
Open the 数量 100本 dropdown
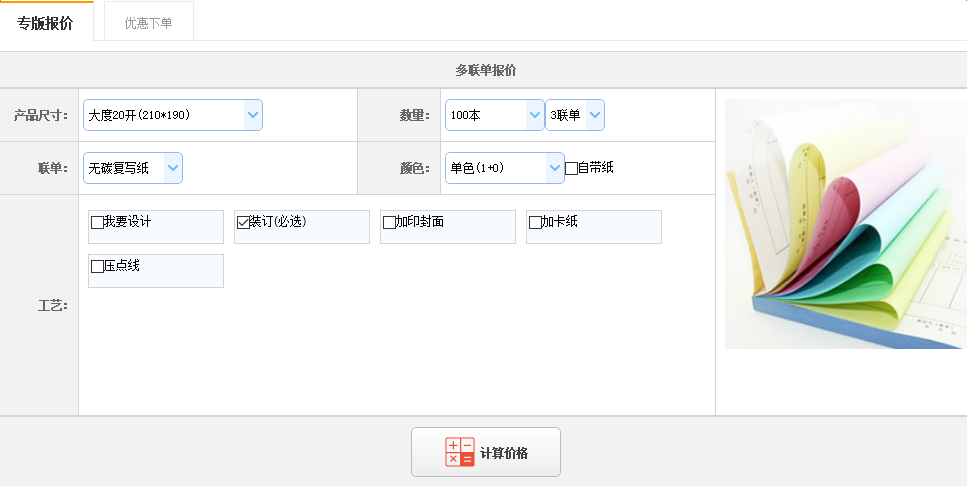coord(494,115)
